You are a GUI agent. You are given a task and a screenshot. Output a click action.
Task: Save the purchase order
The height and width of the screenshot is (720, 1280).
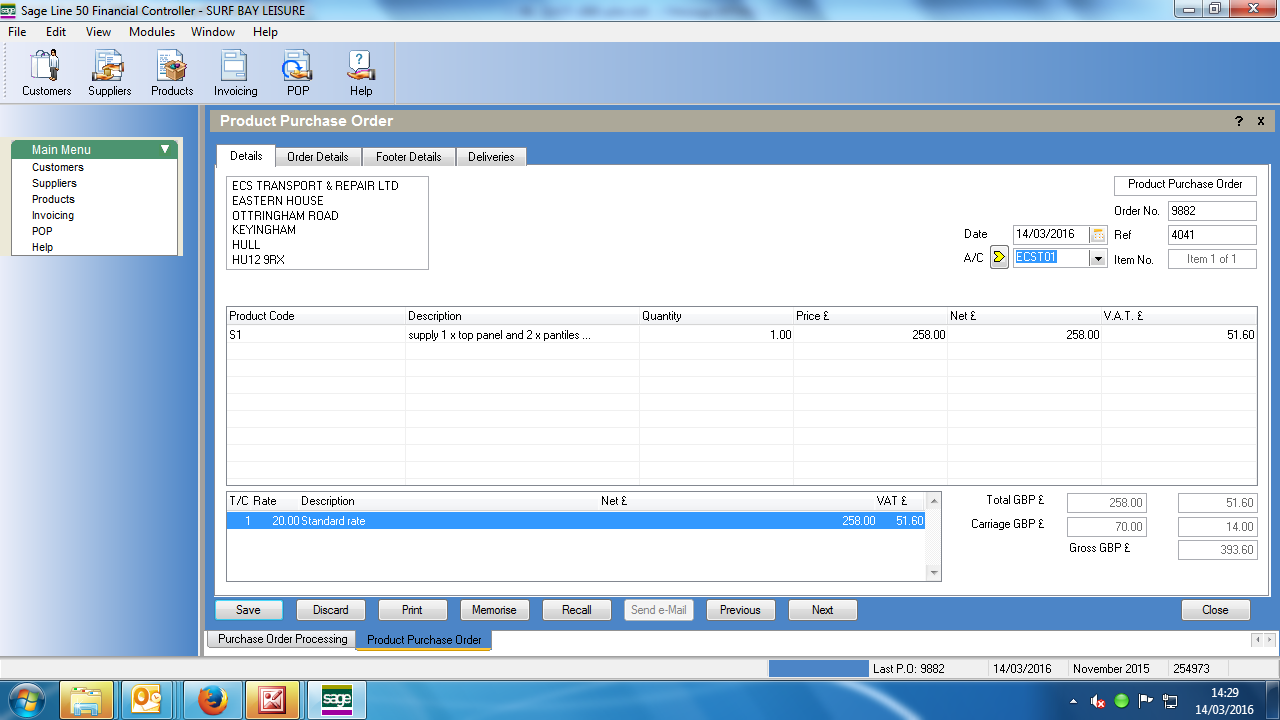248,610
